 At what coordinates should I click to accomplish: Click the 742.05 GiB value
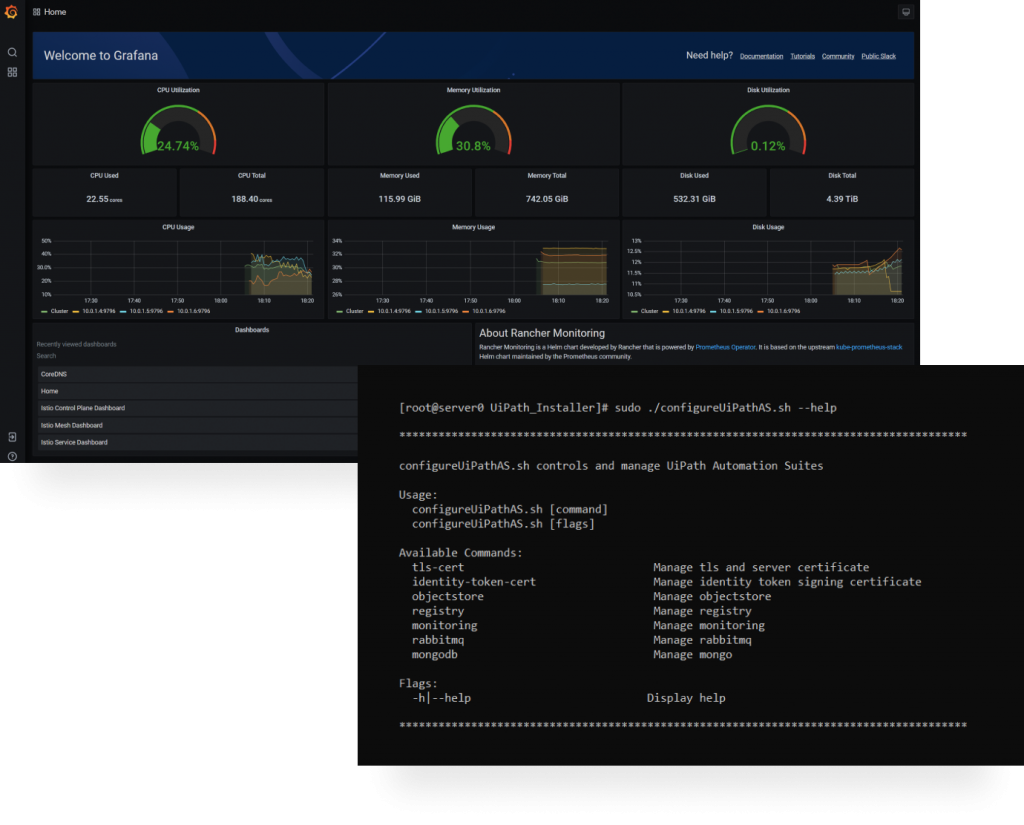547,199
